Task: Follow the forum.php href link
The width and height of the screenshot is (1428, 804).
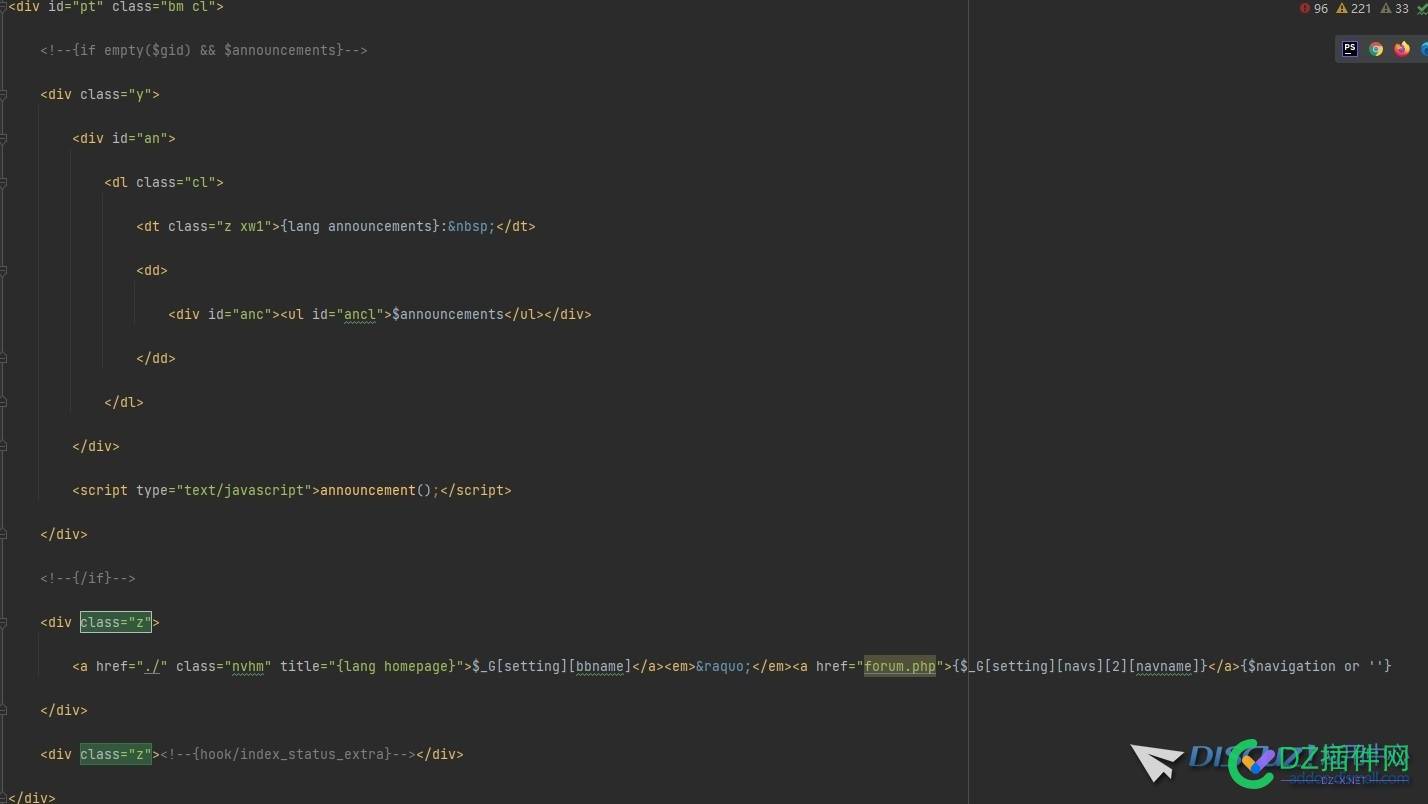Action: pos(900,666)
